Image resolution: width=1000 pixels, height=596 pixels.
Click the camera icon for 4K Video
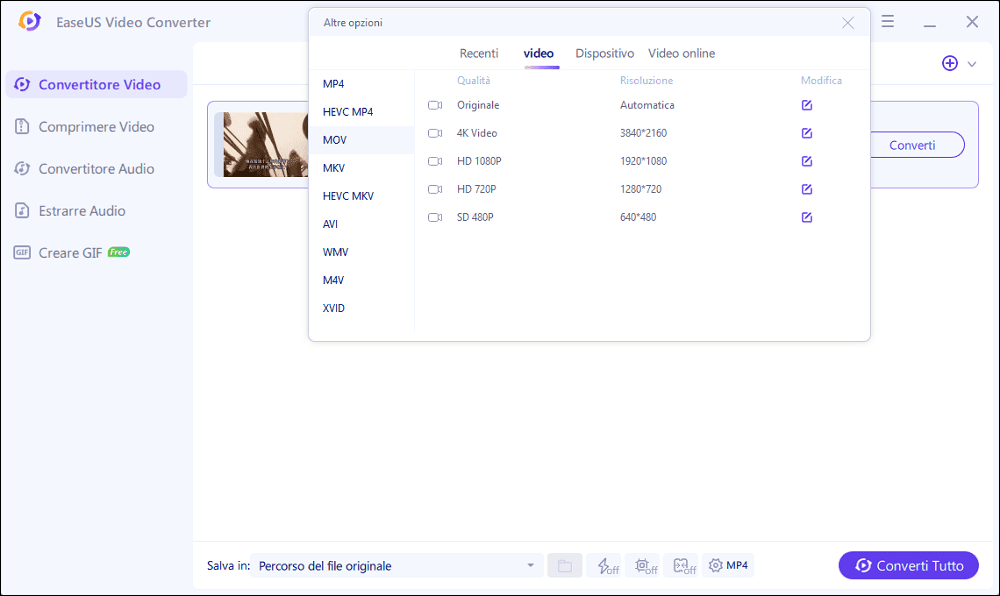click(x=435, y=133)
